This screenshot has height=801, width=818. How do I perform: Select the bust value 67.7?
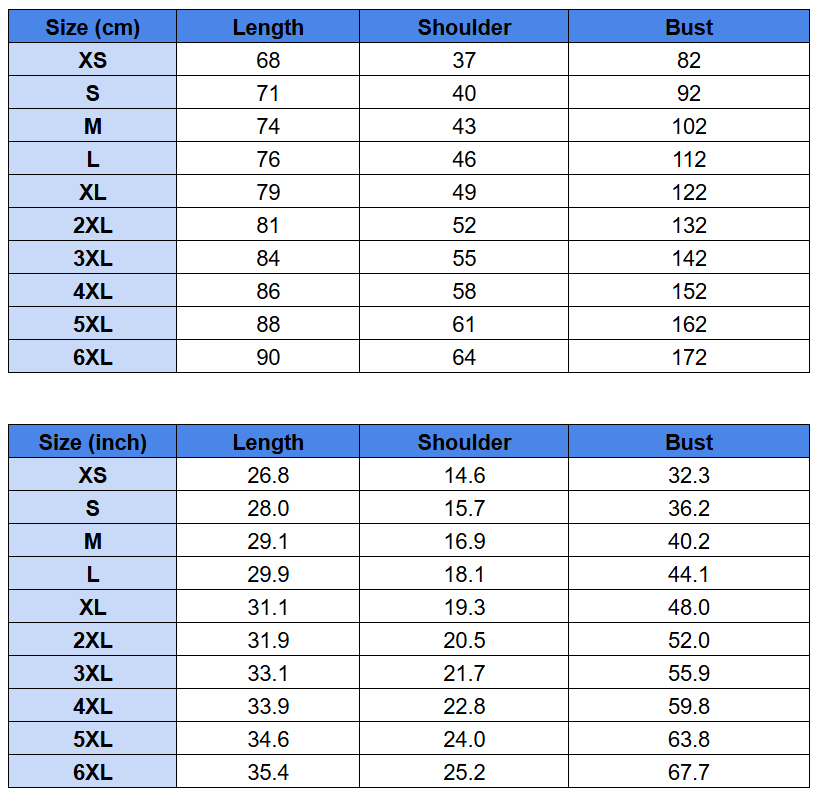pyautogui.click(x=689, y=771)
